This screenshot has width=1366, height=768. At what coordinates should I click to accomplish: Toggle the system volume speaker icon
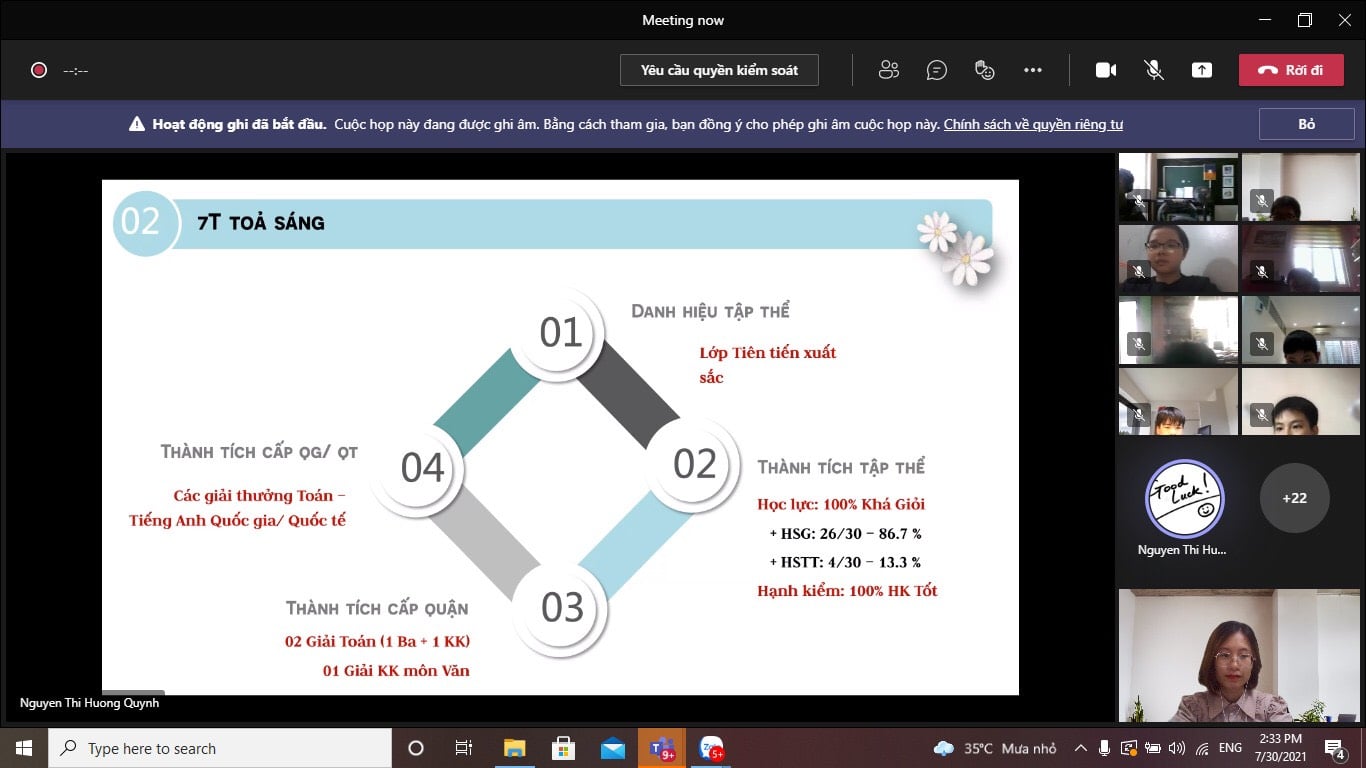coord(1177,748)
